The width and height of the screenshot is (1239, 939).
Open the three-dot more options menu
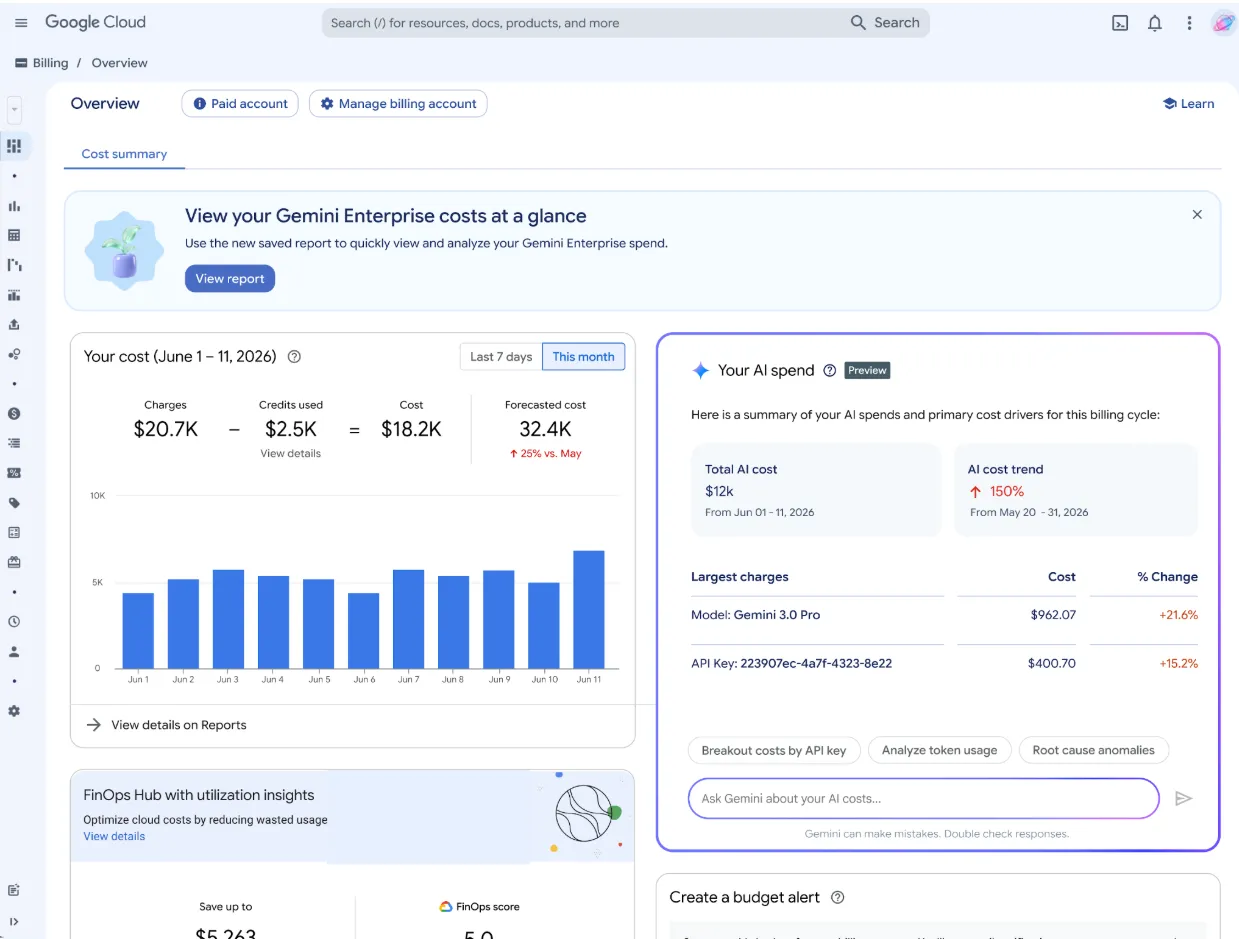coord(1189,23)
